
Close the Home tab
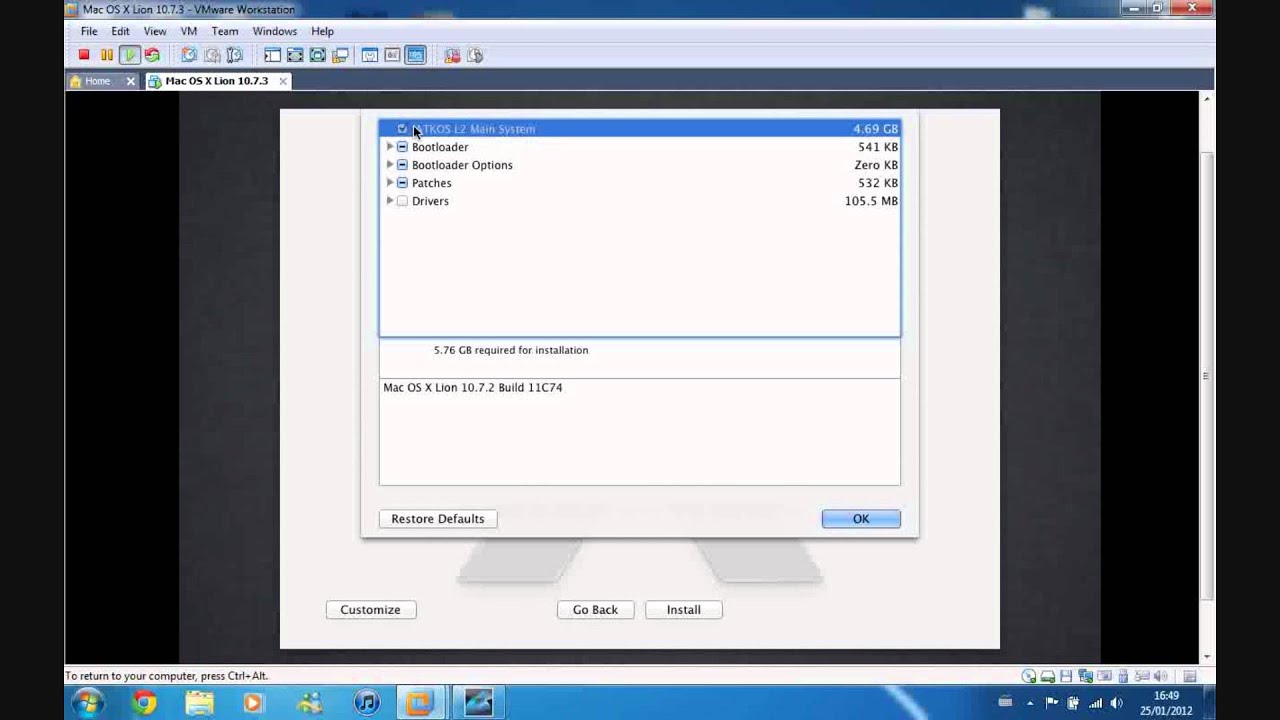pyautogui.click(x=130, y=81)
